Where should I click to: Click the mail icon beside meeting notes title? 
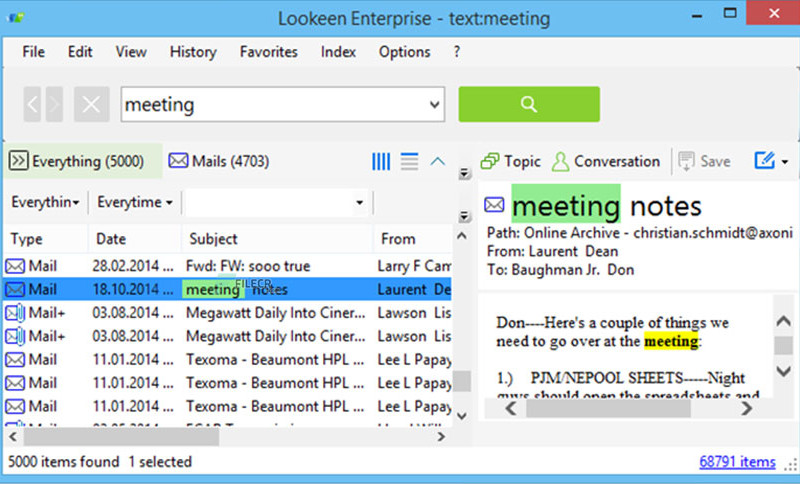click(494, 205)
